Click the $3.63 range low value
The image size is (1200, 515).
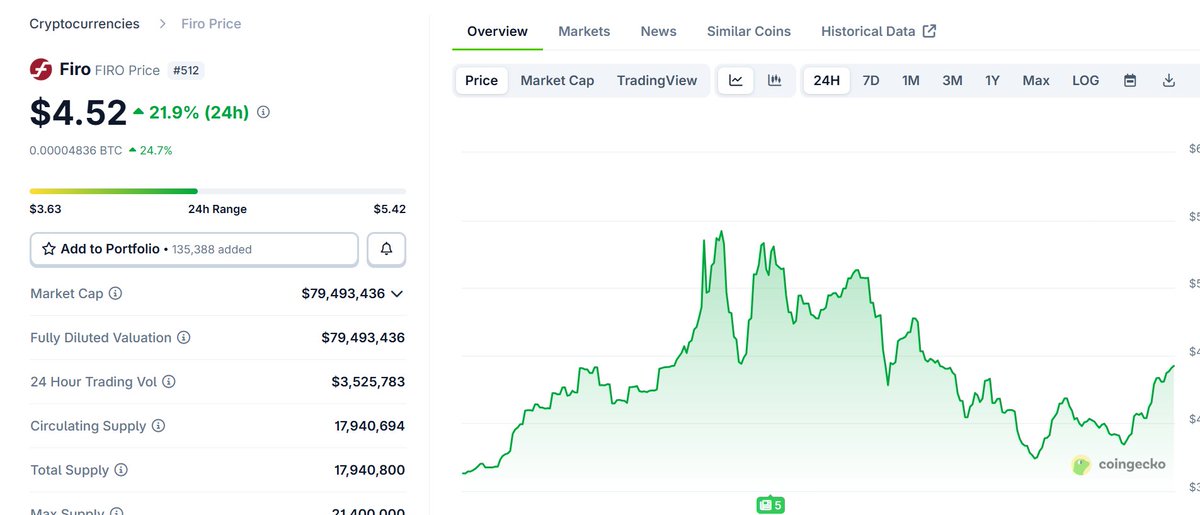[46, 209]
